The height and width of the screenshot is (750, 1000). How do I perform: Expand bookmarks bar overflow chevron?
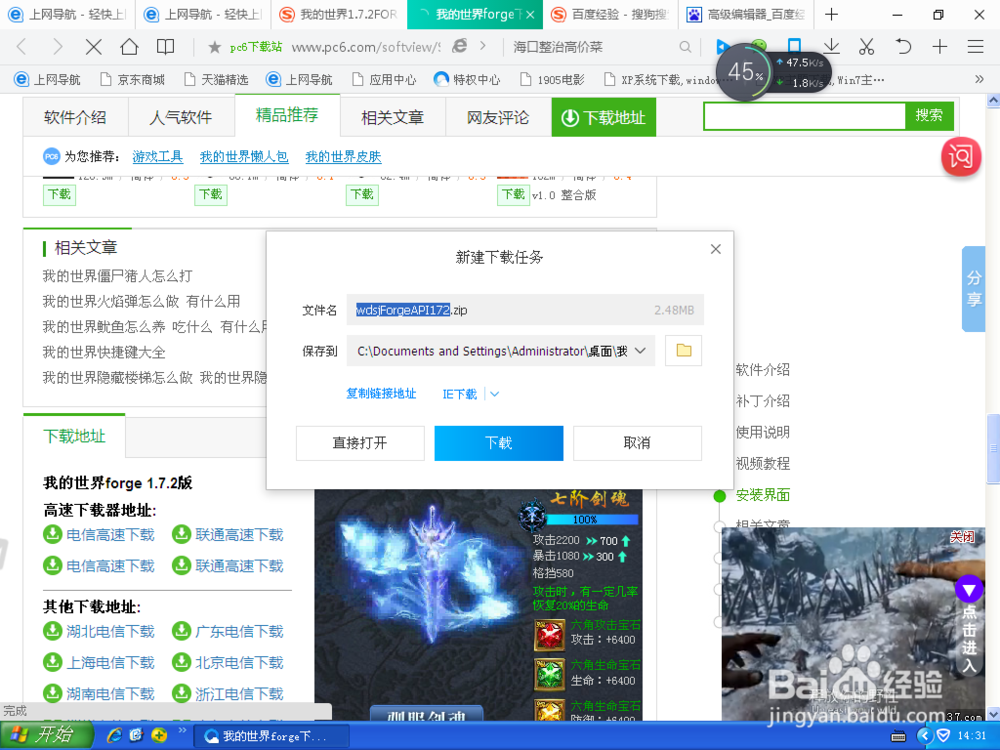coord(980,79)
